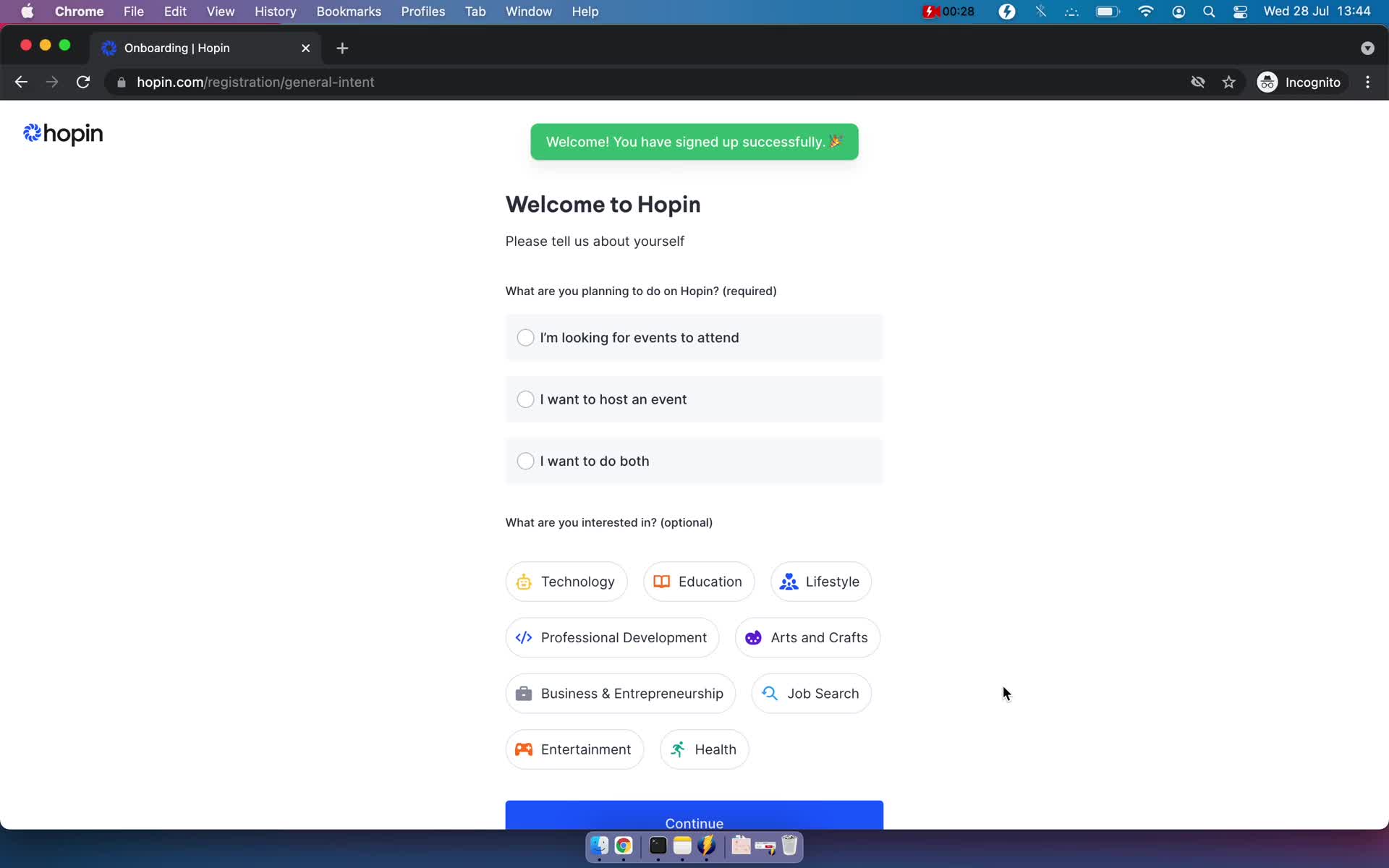The width and height of the screenshot is (1389, 868).
Task: Open the Incognito profile button
Action: tap(1299, 82)
